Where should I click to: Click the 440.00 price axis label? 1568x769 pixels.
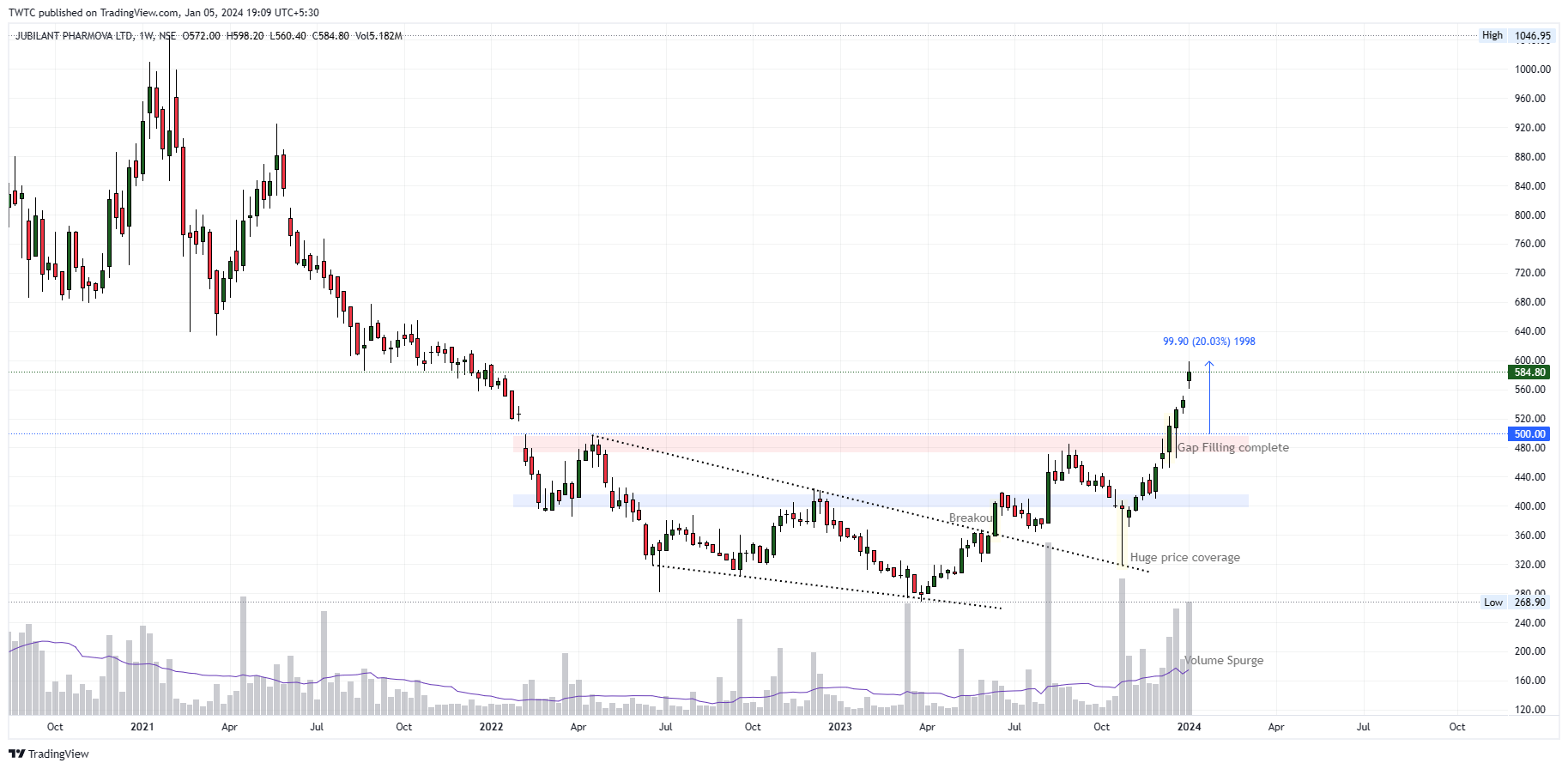(1529, 477)
